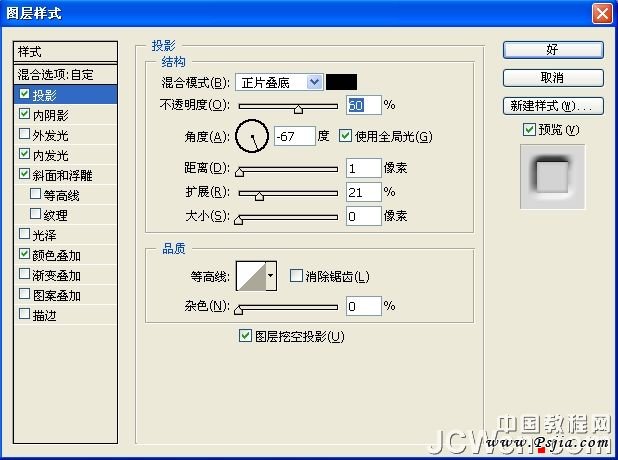Viewport: 618px width, 460px height.
Task: Click the 等高线 contour thumbnail
Action: pyautogui.click(x=251, y=276)
